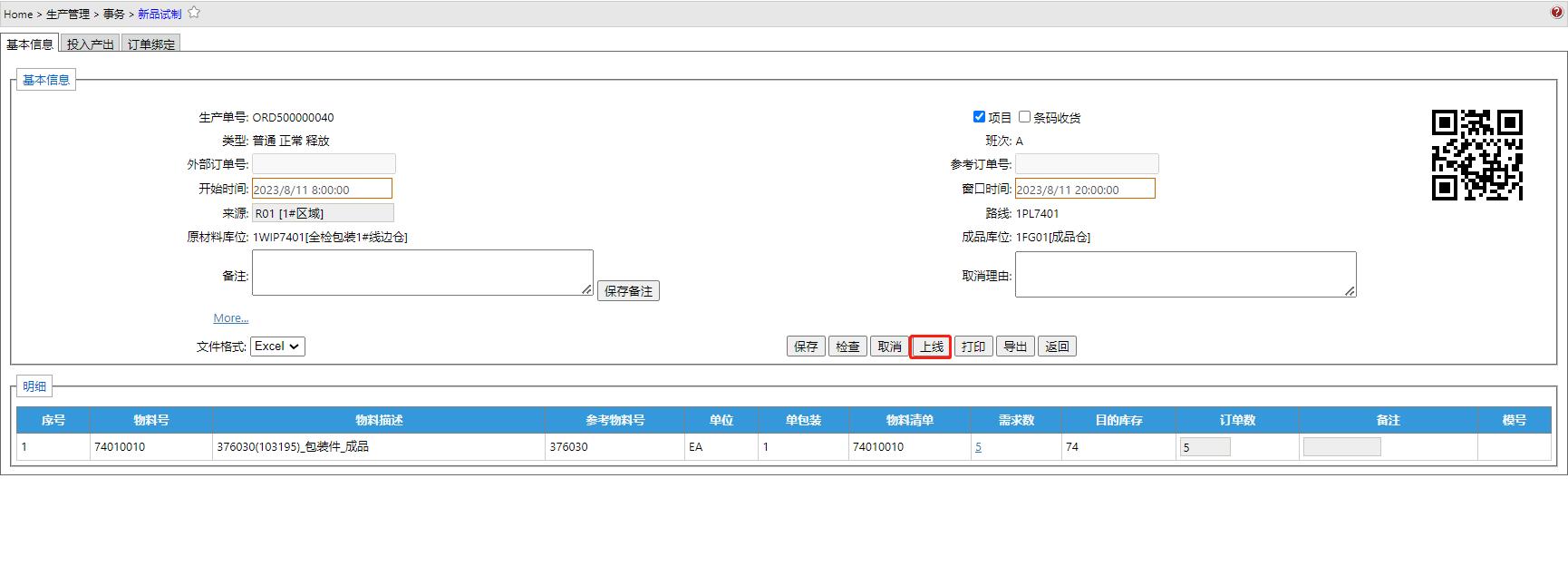This screenshot has width=1568, height=566.
Task: Click the 保存备注 button
Action: click(x=628, y=291)
